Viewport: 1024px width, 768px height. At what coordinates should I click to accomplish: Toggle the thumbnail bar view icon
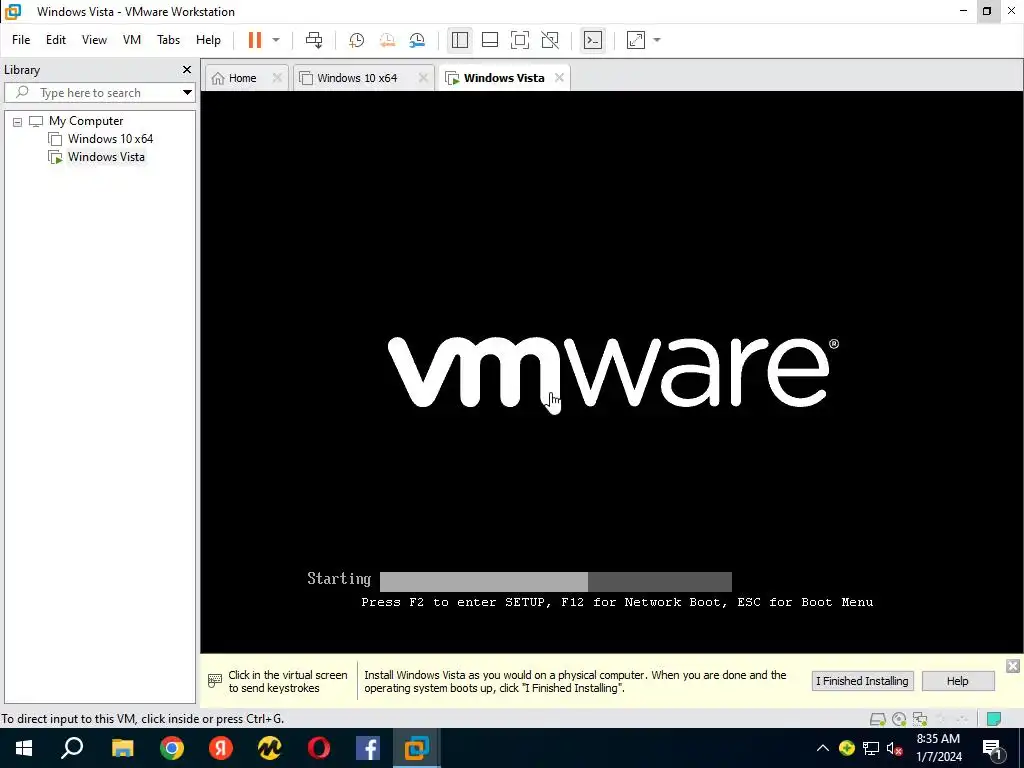490,40
